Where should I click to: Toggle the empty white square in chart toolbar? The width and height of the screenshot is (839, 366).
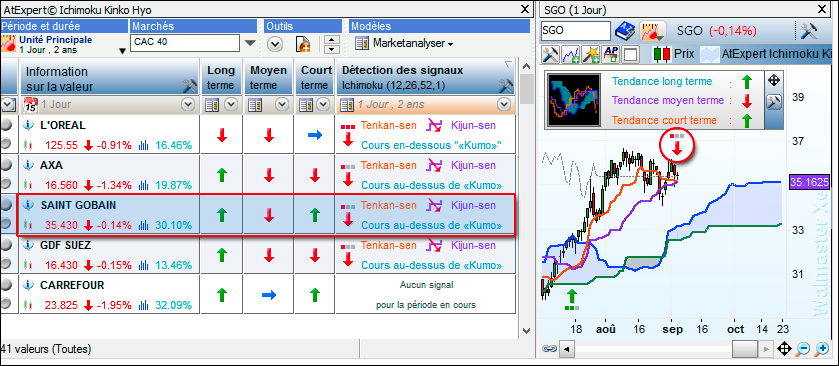click(631, 54)
